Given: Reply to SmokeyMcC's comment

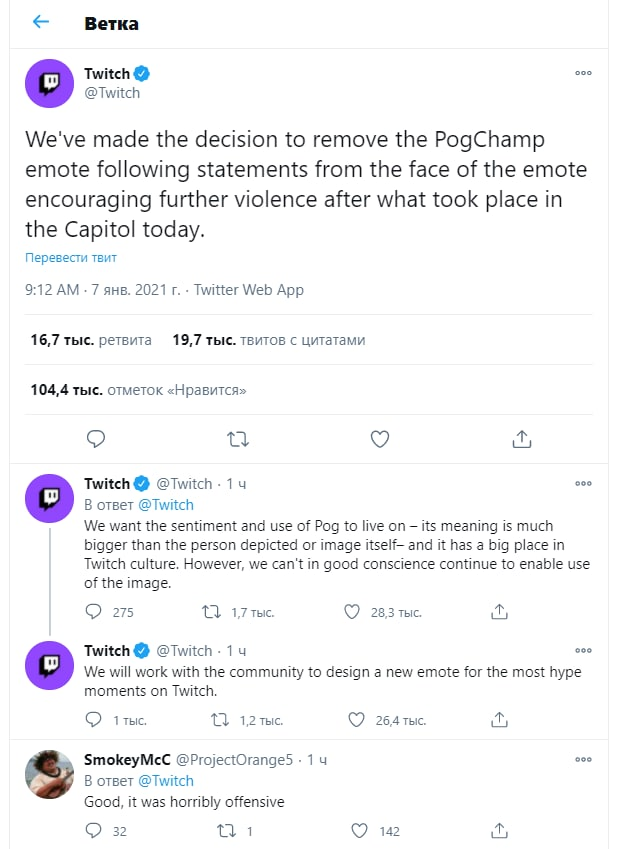Looking at the screenshot, I should (x=94, y=830).
